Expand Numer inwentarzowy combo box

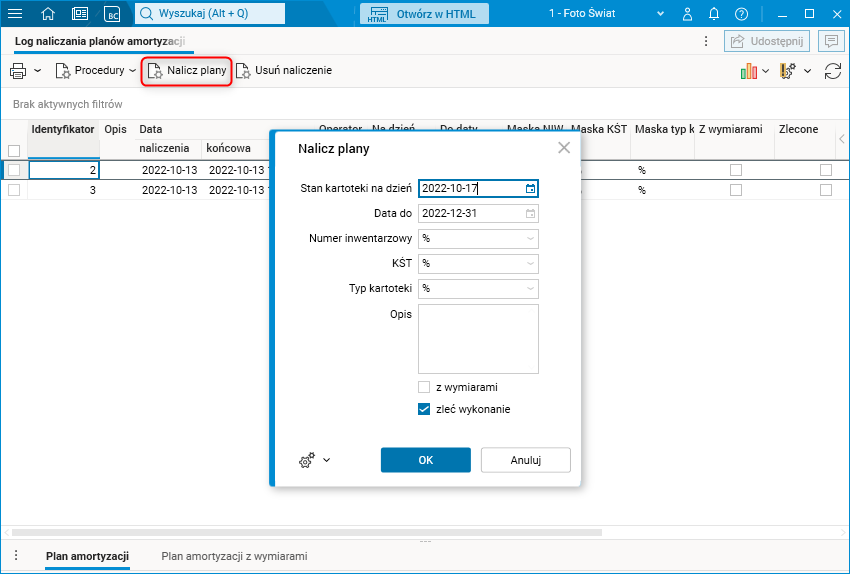click(530, 238)
